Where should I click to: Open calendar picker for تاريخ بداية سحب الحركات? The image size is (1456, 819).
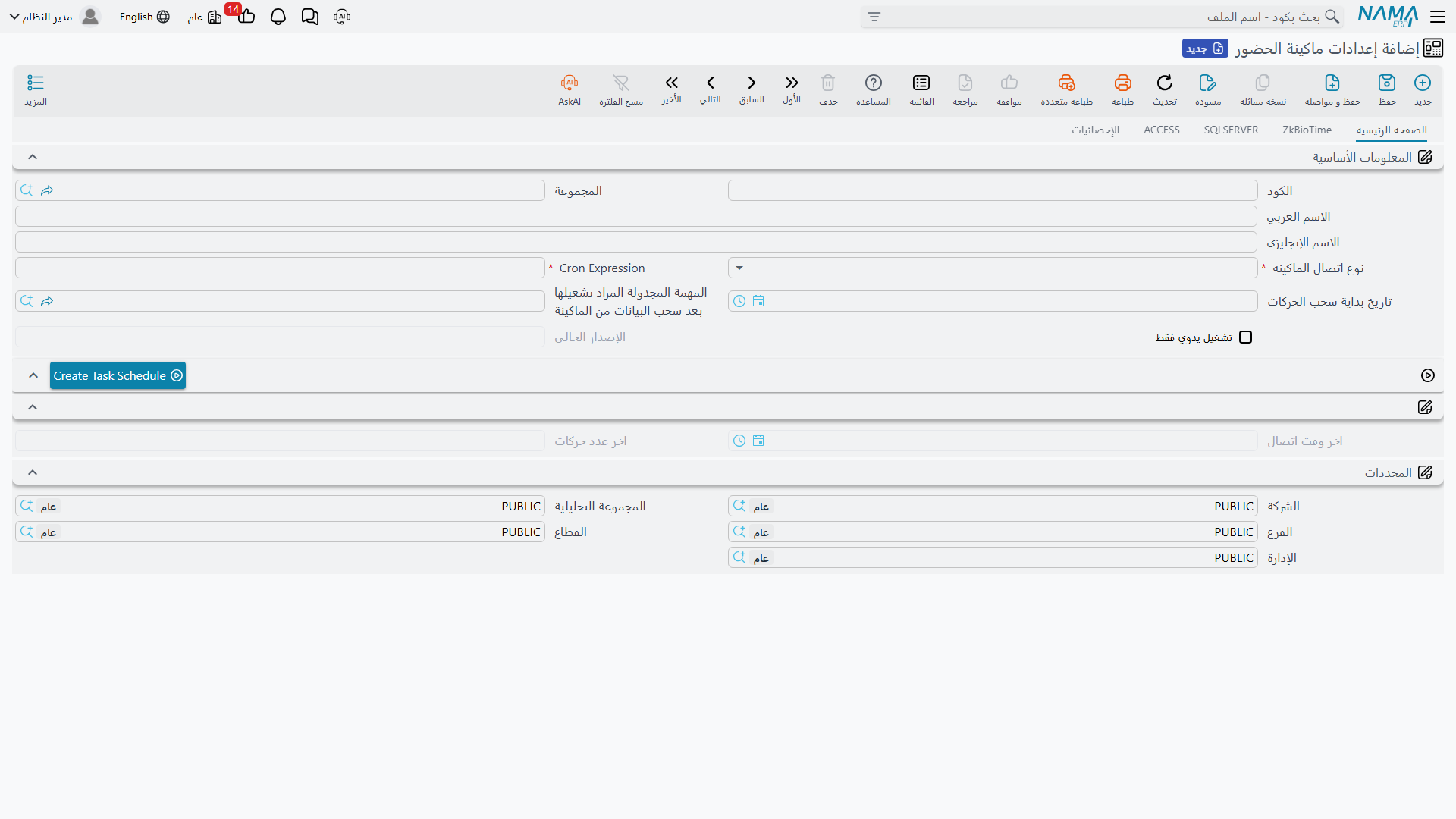tap(758, 301)
